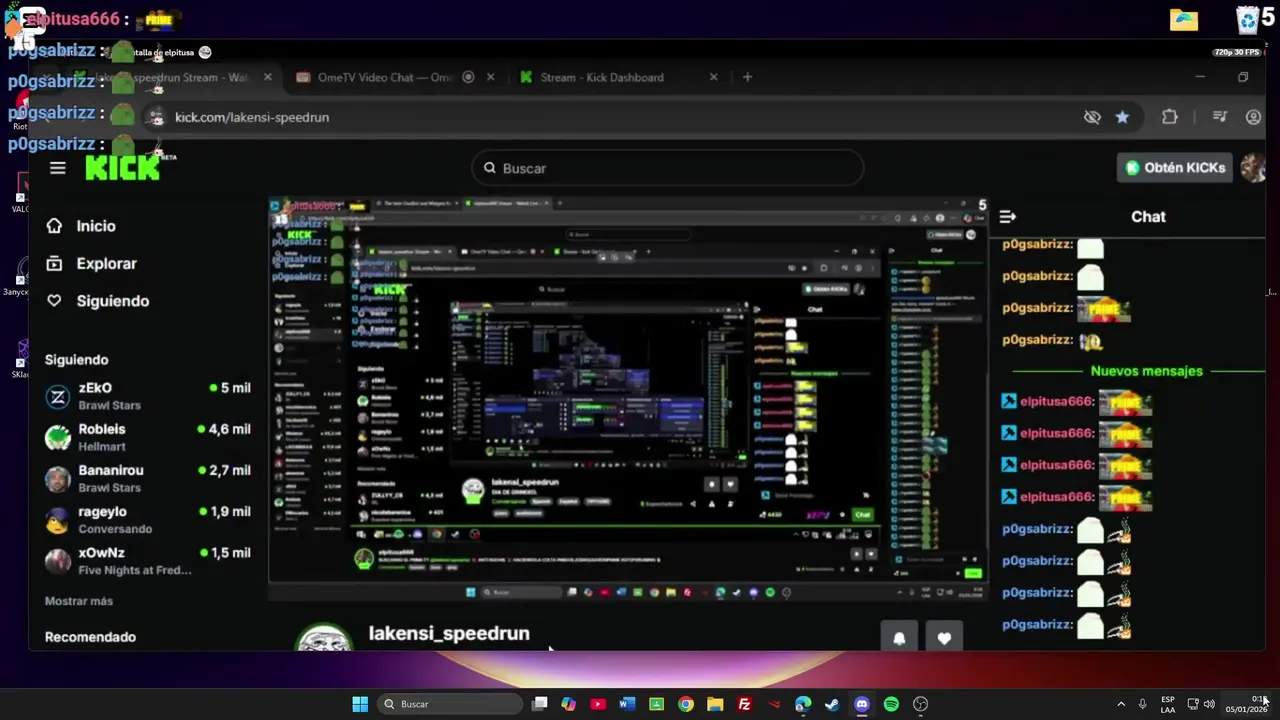Viewport: 1280px width, 720px height.
Task: Collapse the chat panel arrow icon
Action: (1007, 216)
